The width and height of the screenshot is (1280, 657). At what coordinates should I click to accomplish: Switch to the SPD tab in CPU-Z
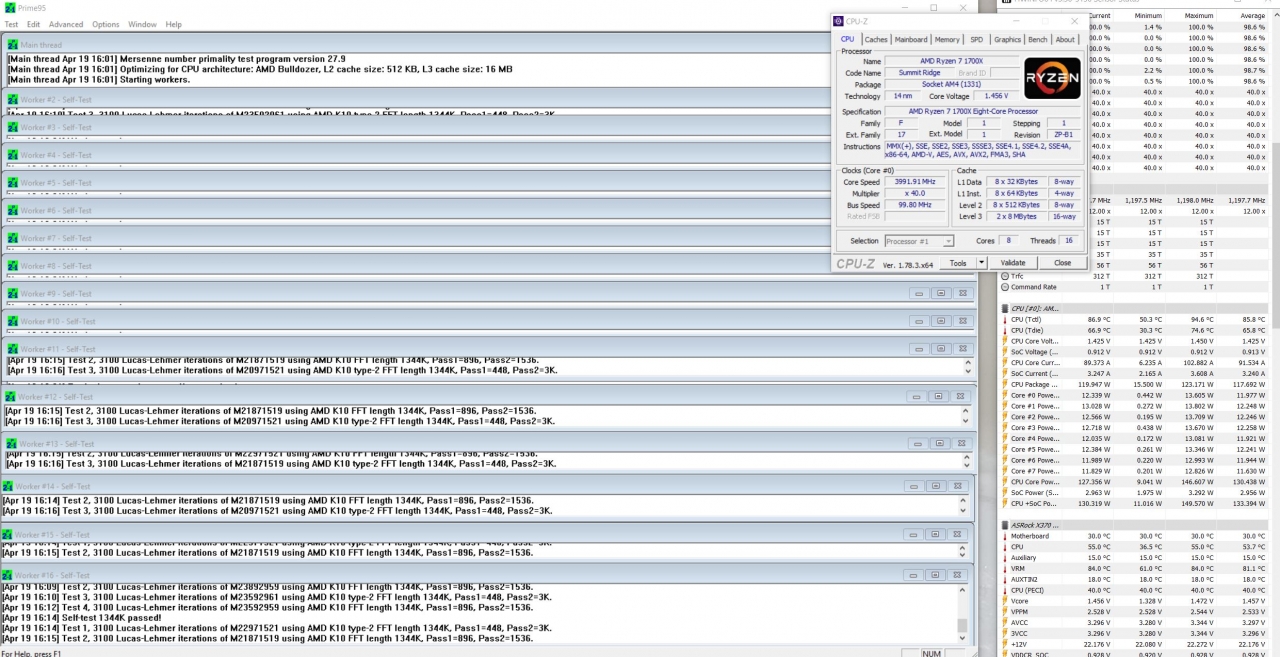(977, 40)
